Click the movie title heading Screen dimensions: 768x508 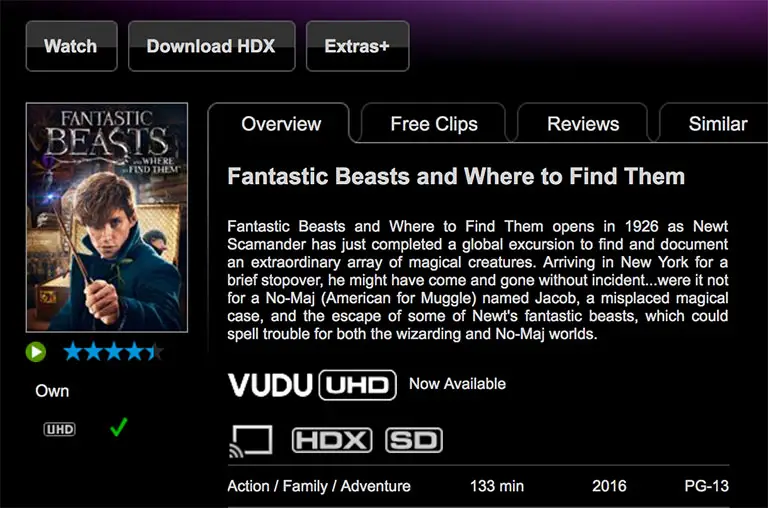tap(456, 176)
